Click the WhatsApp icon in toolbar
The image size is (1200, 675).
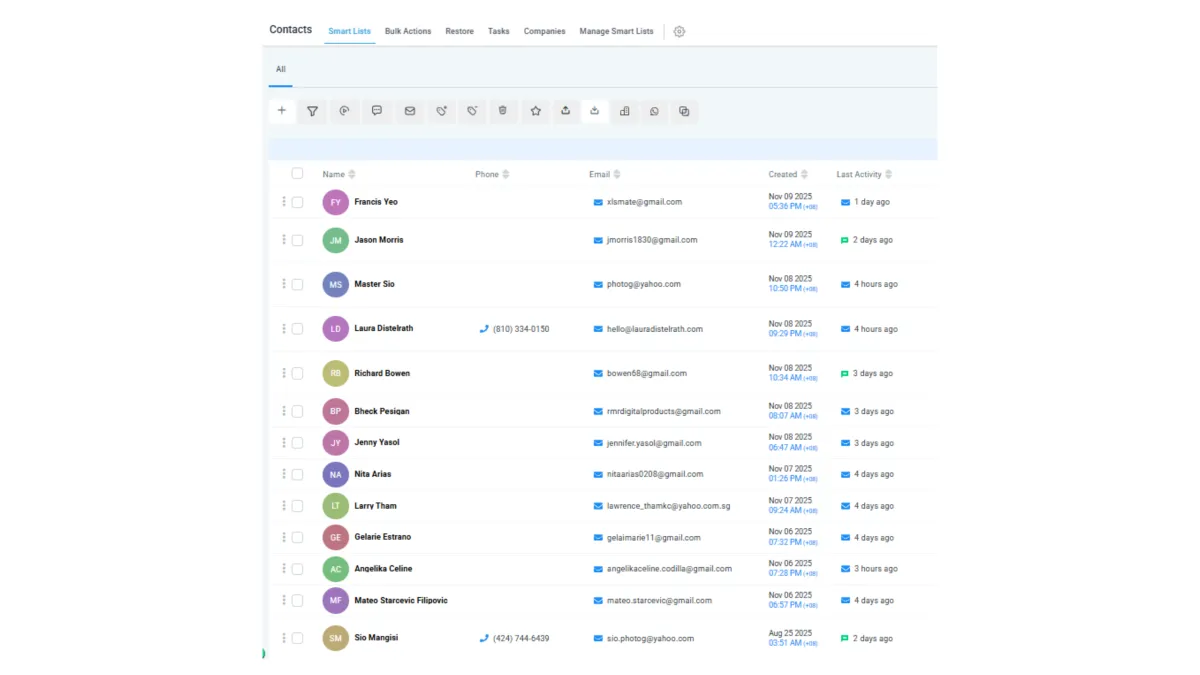click(x=654, y=111)
